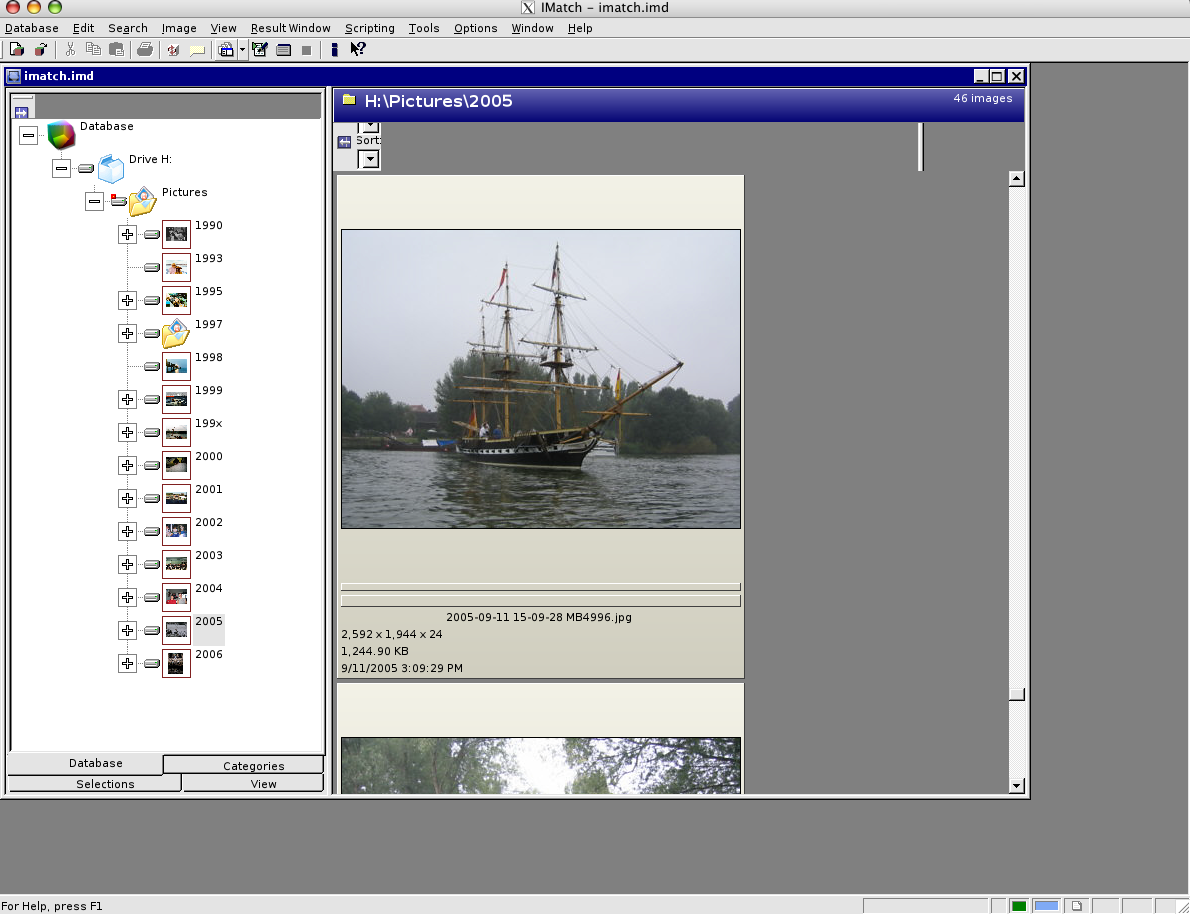This screenshot has width=1190, height=914.
Task: Click the result window layout icon
Action: pos(226,50)
